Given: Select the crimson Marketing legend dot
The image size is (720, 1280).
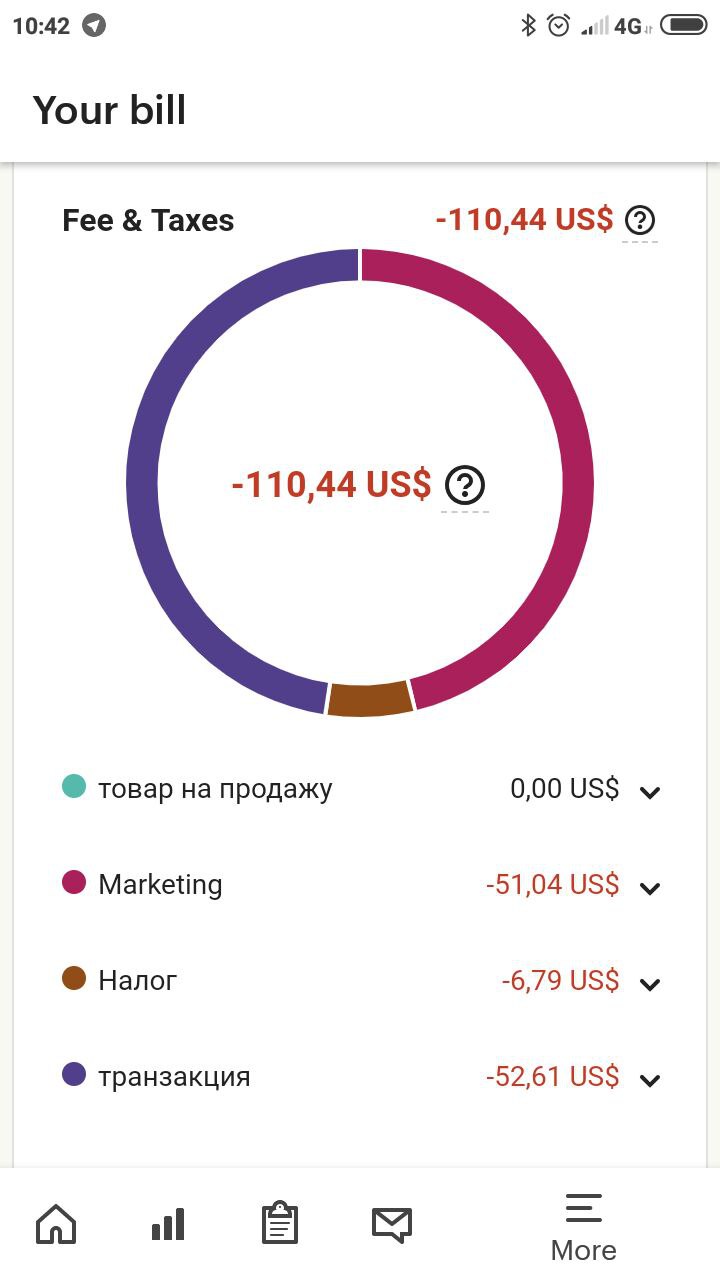Looking at the screenshot, I should [x=74, y=882].
